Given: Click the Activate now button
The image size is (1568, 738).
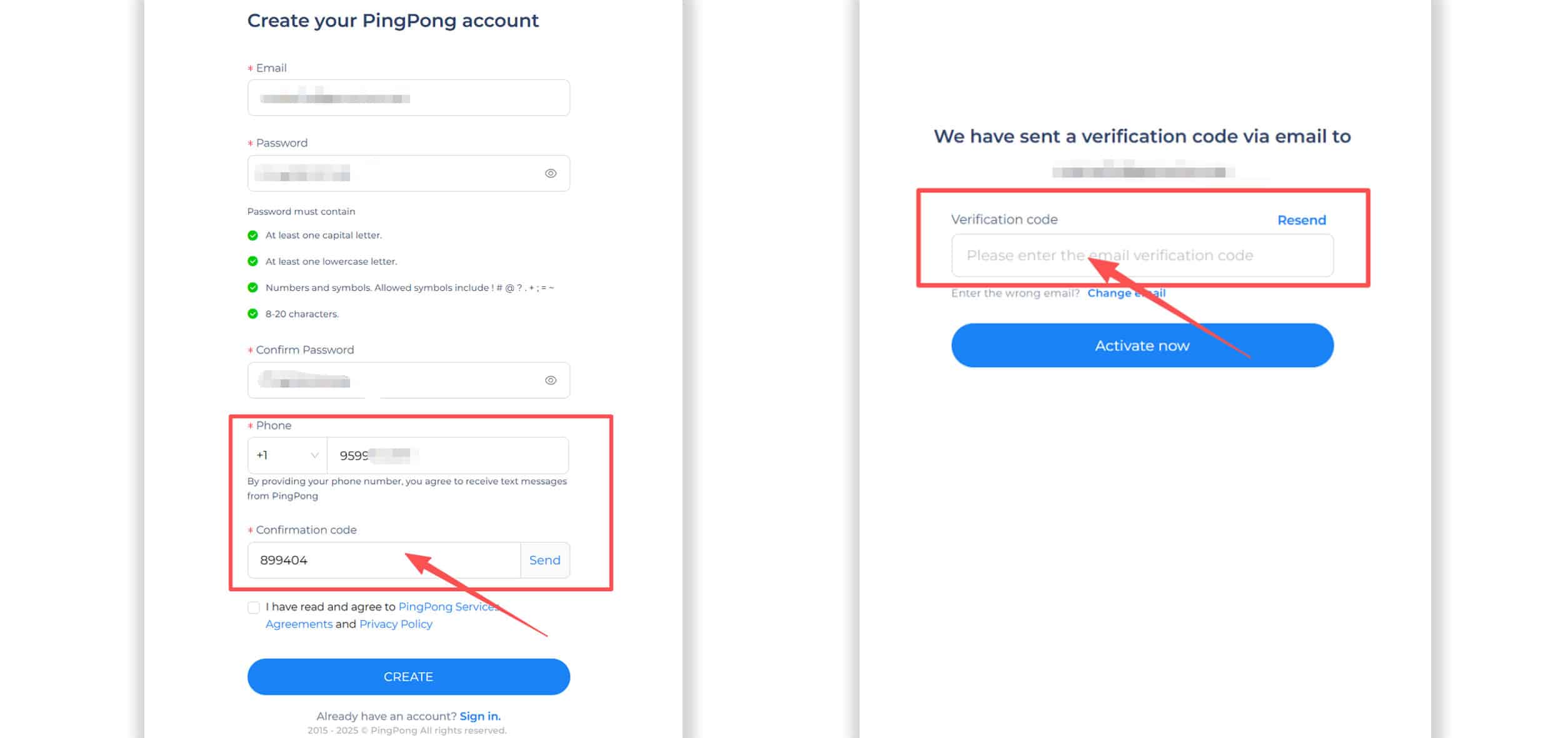Looking at the screenshot, I should pyautogui.click(x=1142, y=345).
